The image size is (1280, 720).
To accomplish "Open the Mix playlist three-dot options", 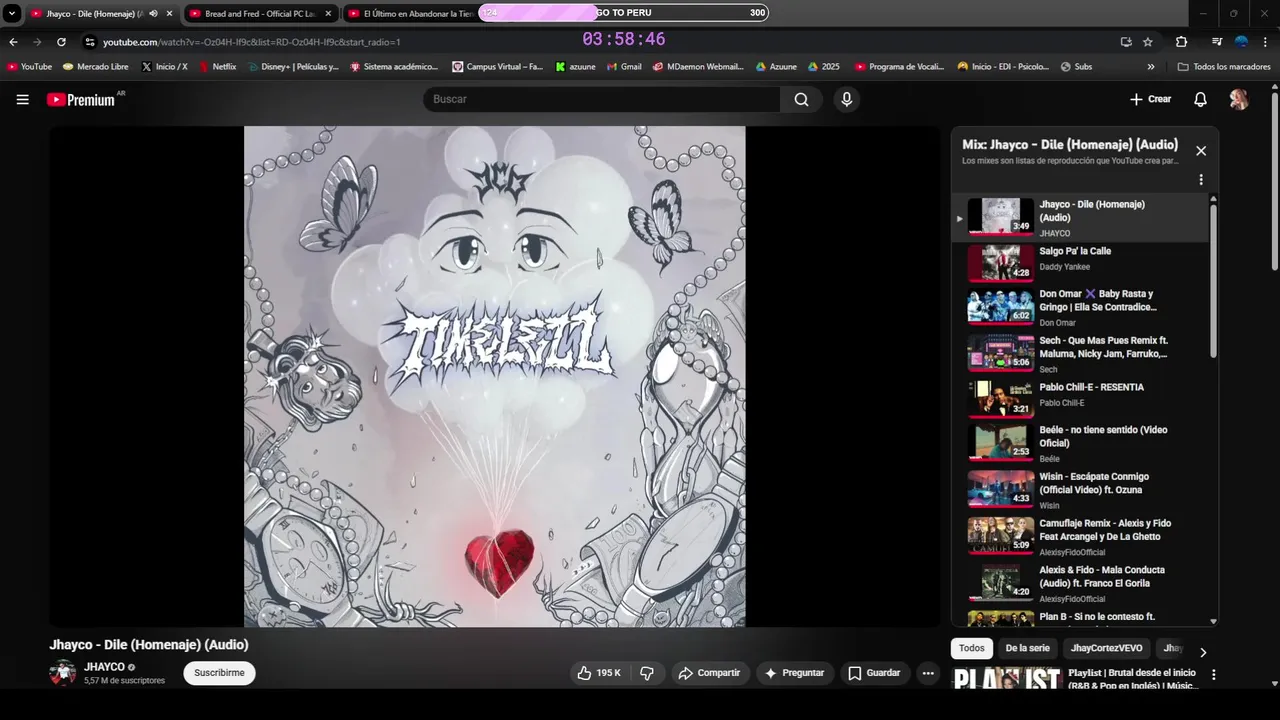I will [x=1201, y=180].
